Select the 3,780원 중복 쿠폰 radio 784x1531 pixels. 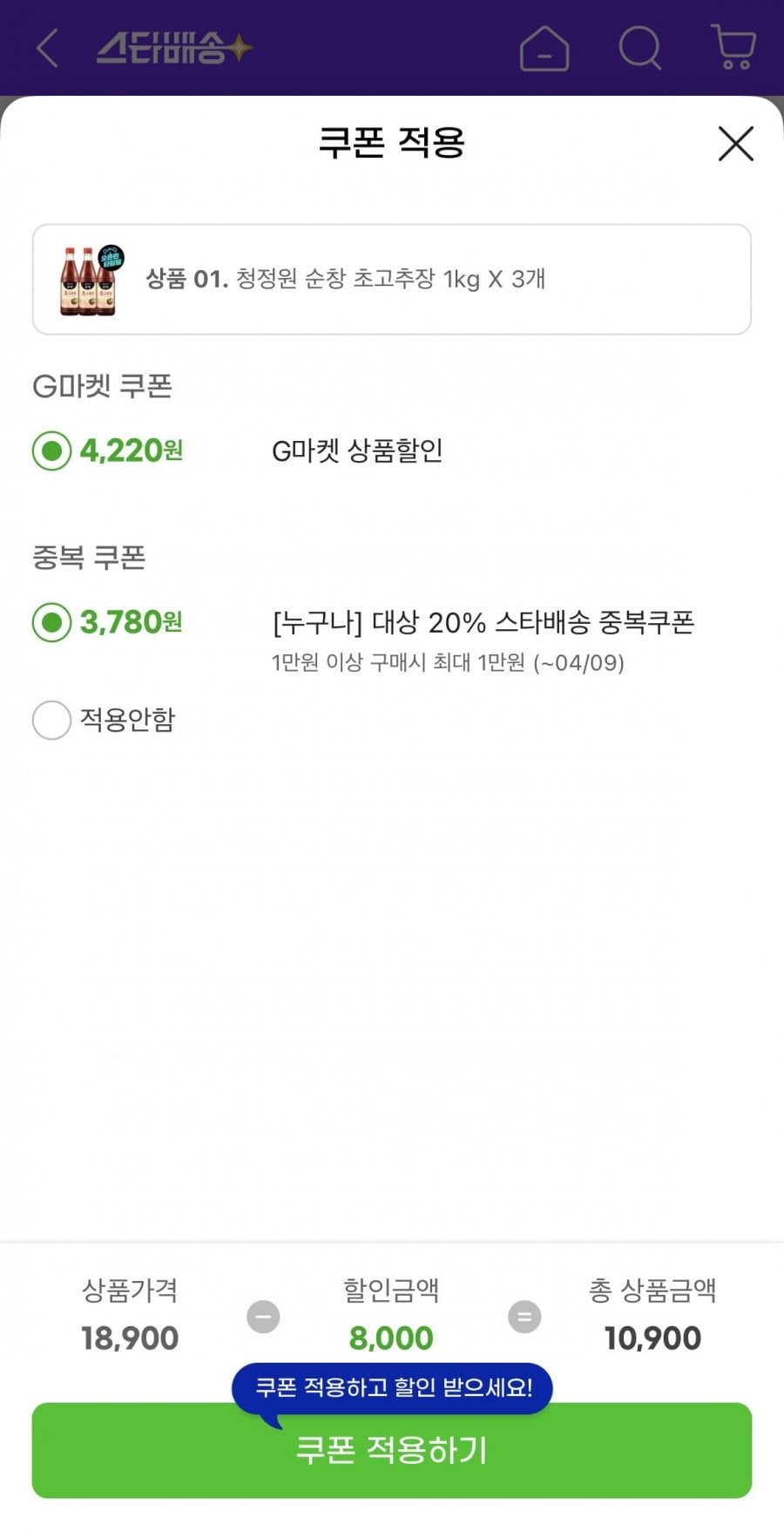51,623
